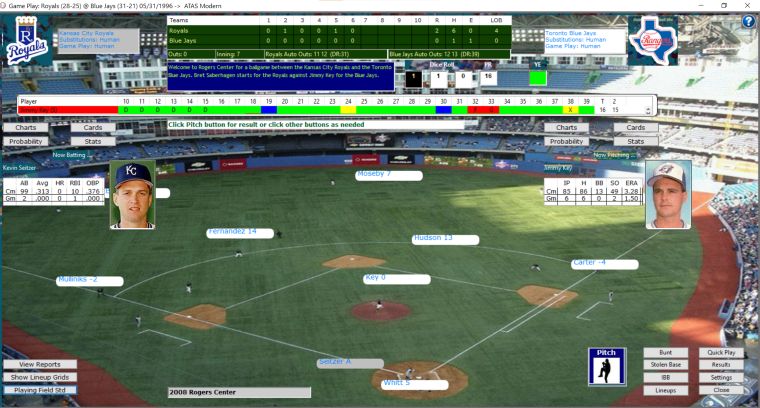Viewport: 760px width, 408px height.
Task: Click Show Lineup Grids
Action: (x=40, y=377)
